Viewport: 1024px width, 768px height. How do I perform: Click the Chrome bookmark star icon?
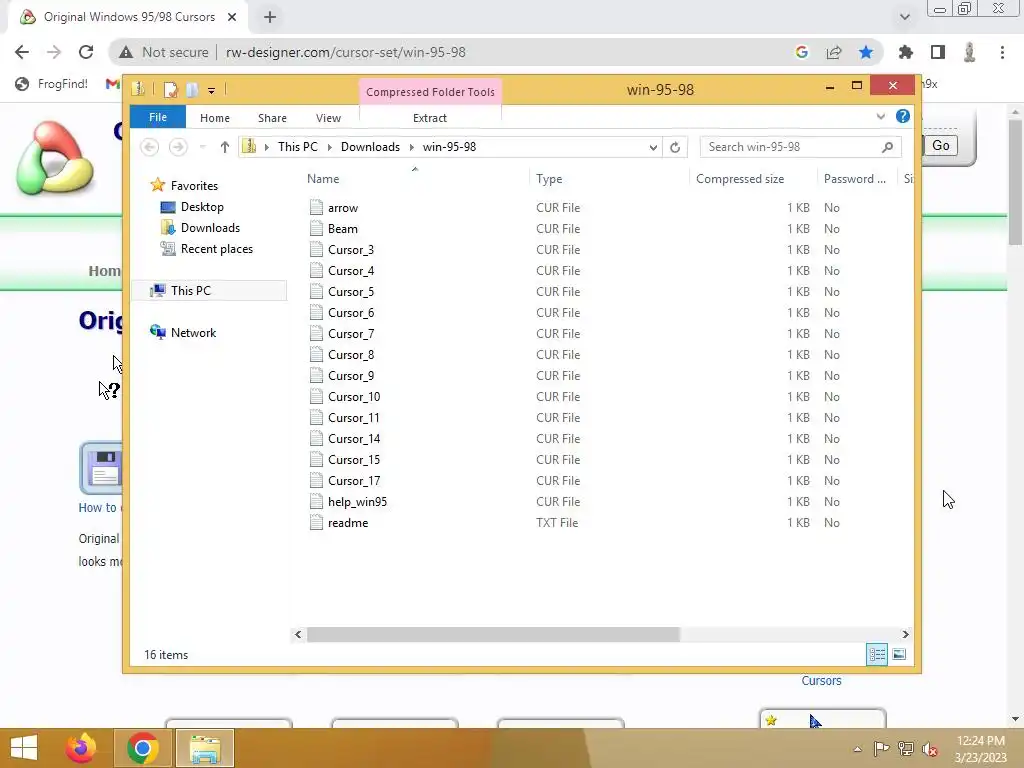[x=866, y=52]
